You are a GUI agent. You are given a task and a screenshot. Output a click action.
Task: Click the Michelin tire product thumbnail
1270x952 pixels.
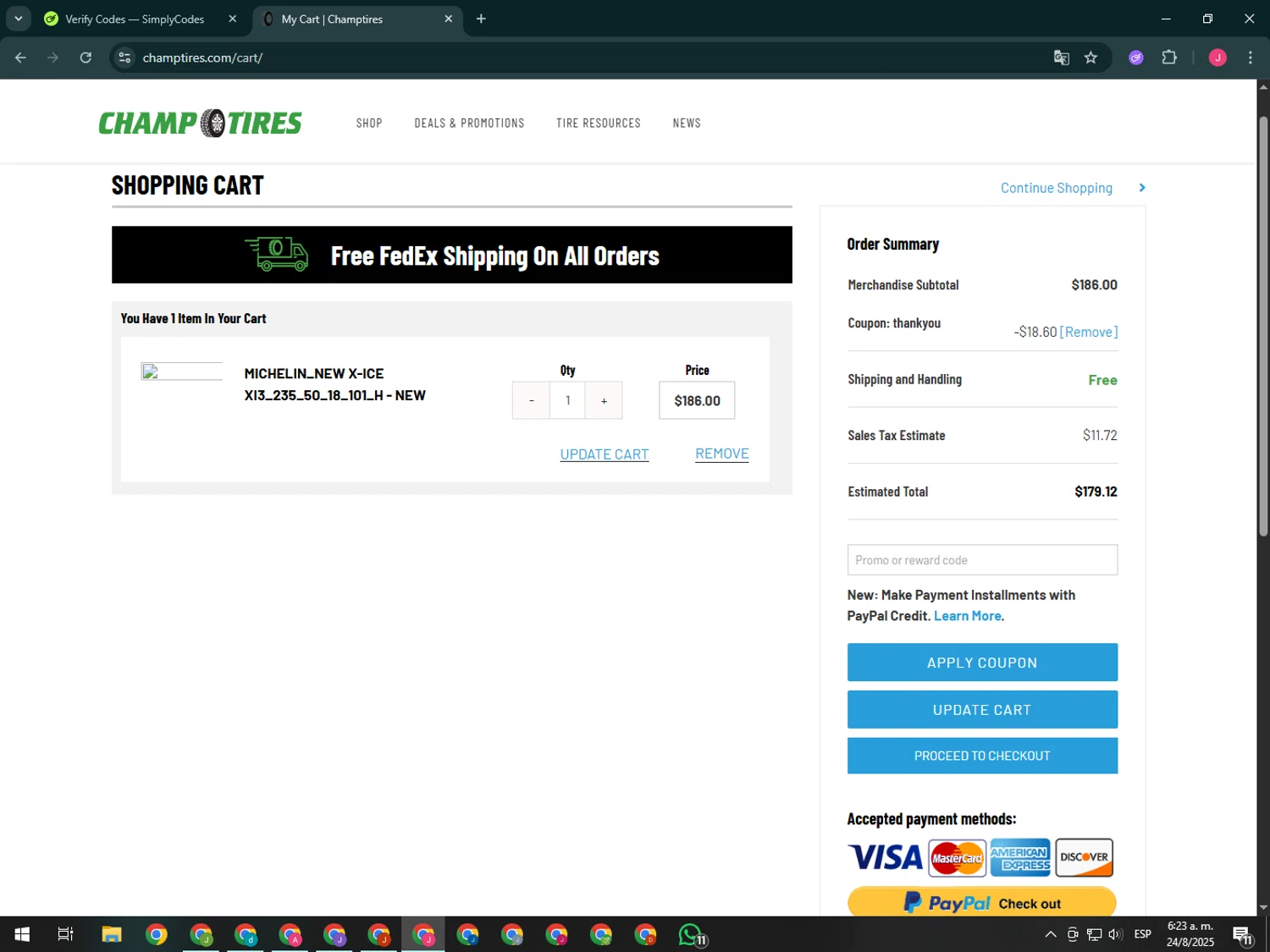(x=182, y=372)
